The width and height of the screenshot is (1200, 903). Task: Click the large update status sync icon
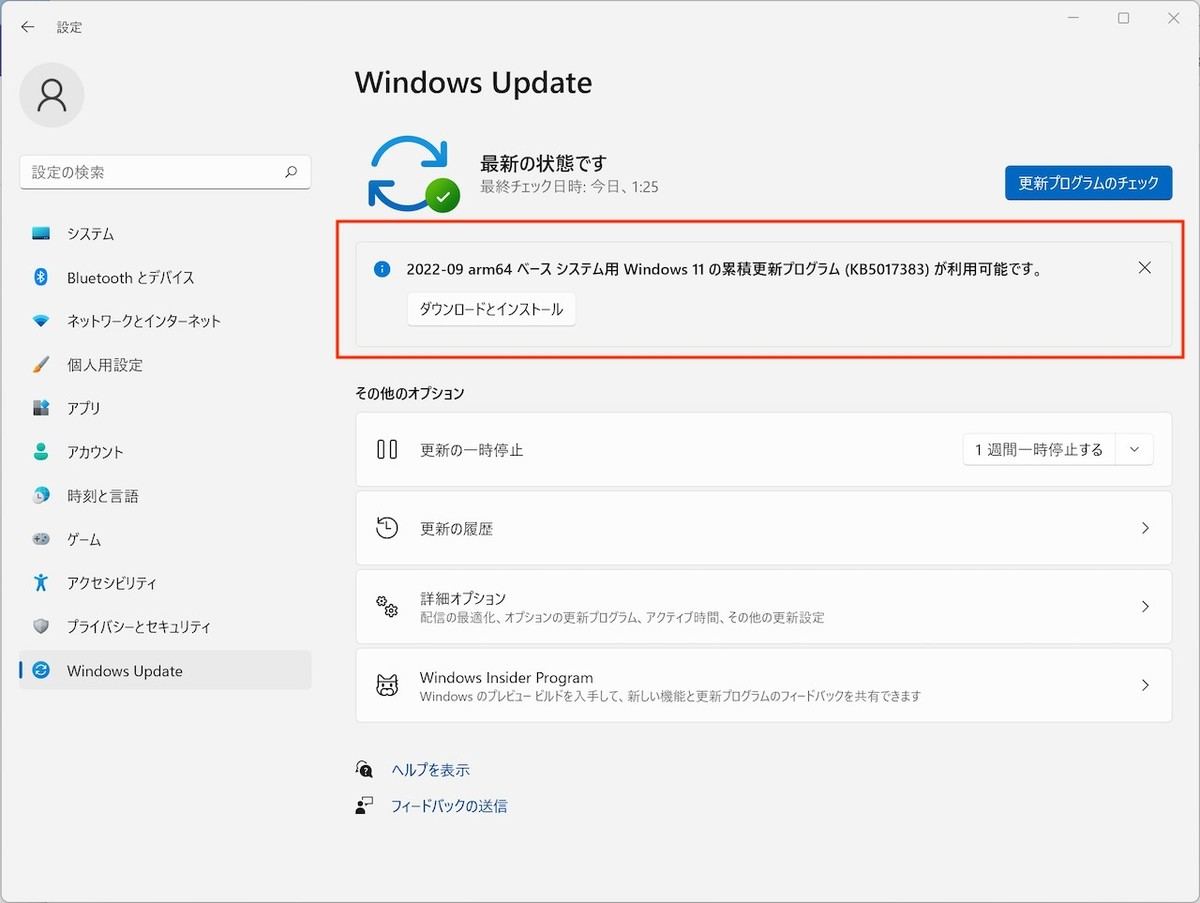click(413, 173)
